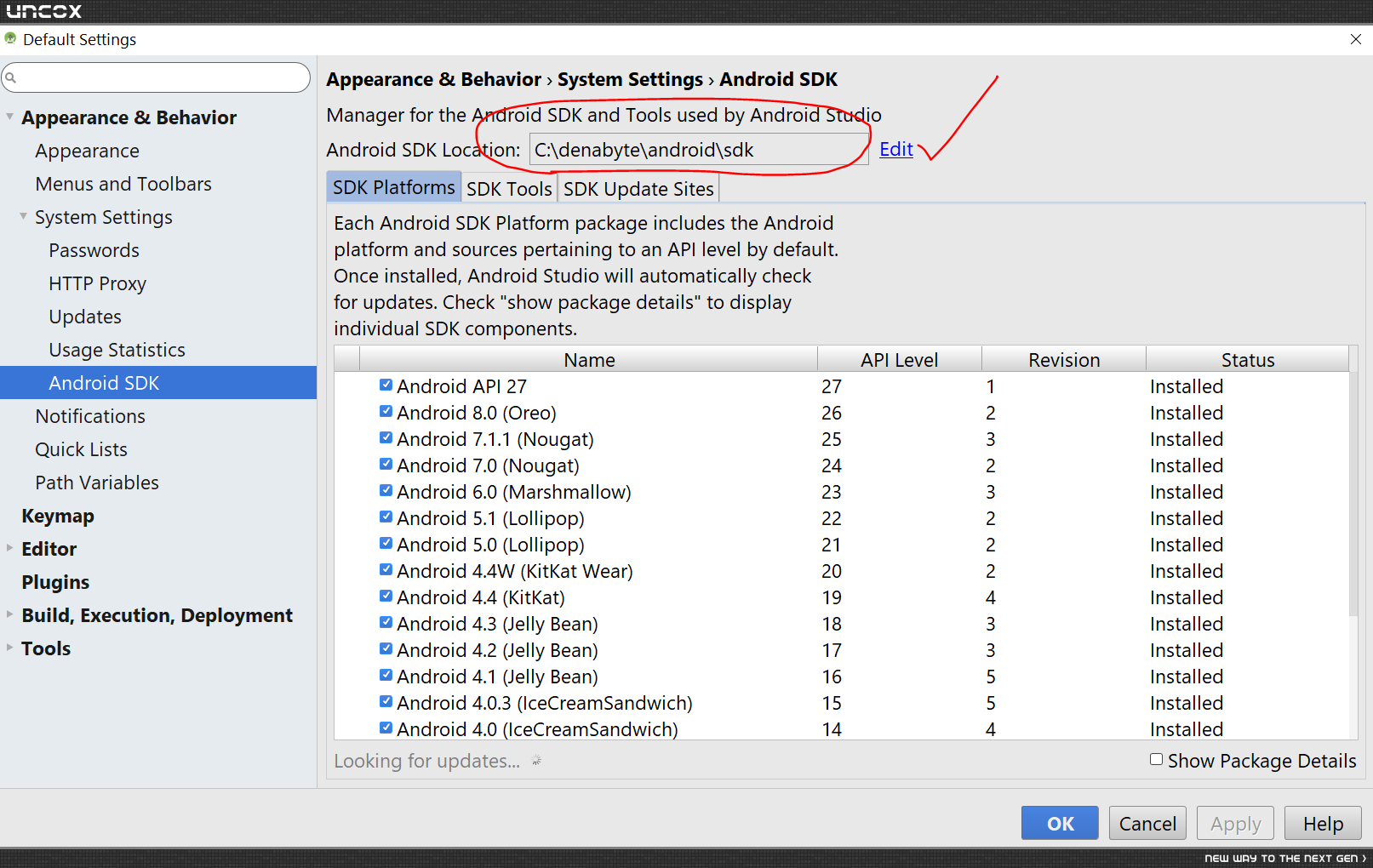Open Help for this dialog
Viewport: 1373px width, 868px height.
point(1323,823)
